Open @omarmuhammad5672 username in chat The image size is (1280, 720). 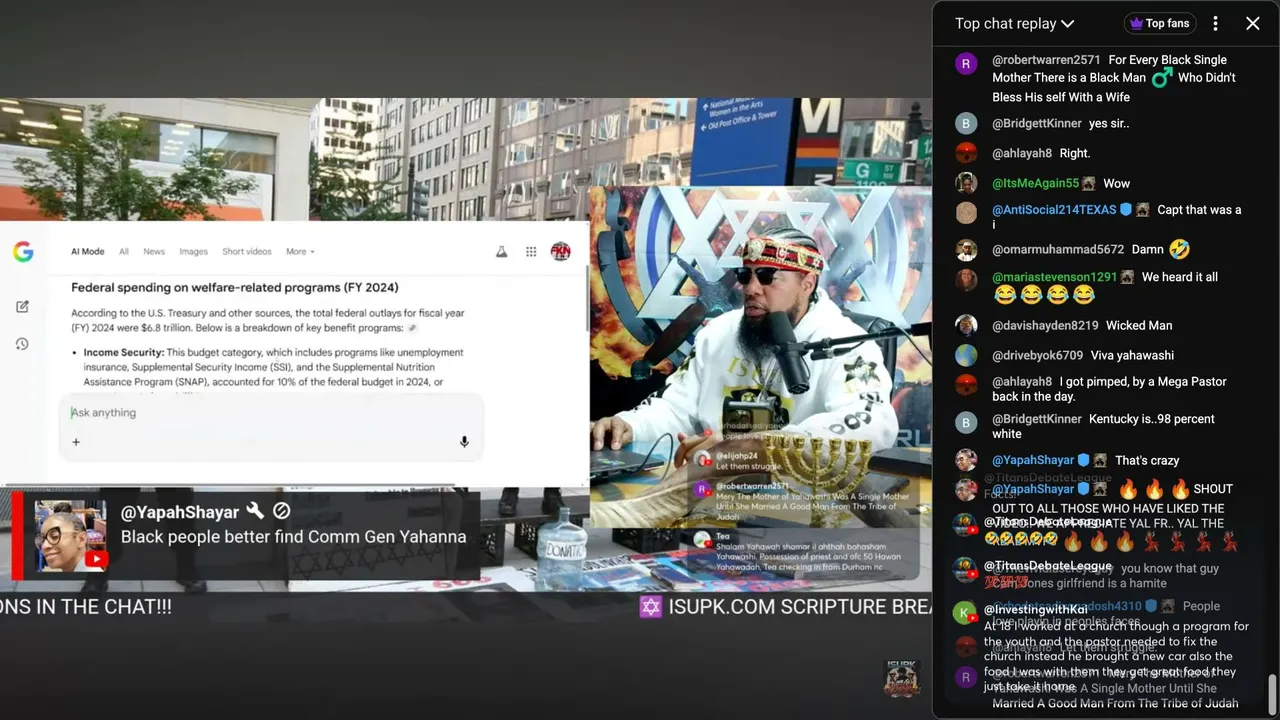(x=1058, y=250)
